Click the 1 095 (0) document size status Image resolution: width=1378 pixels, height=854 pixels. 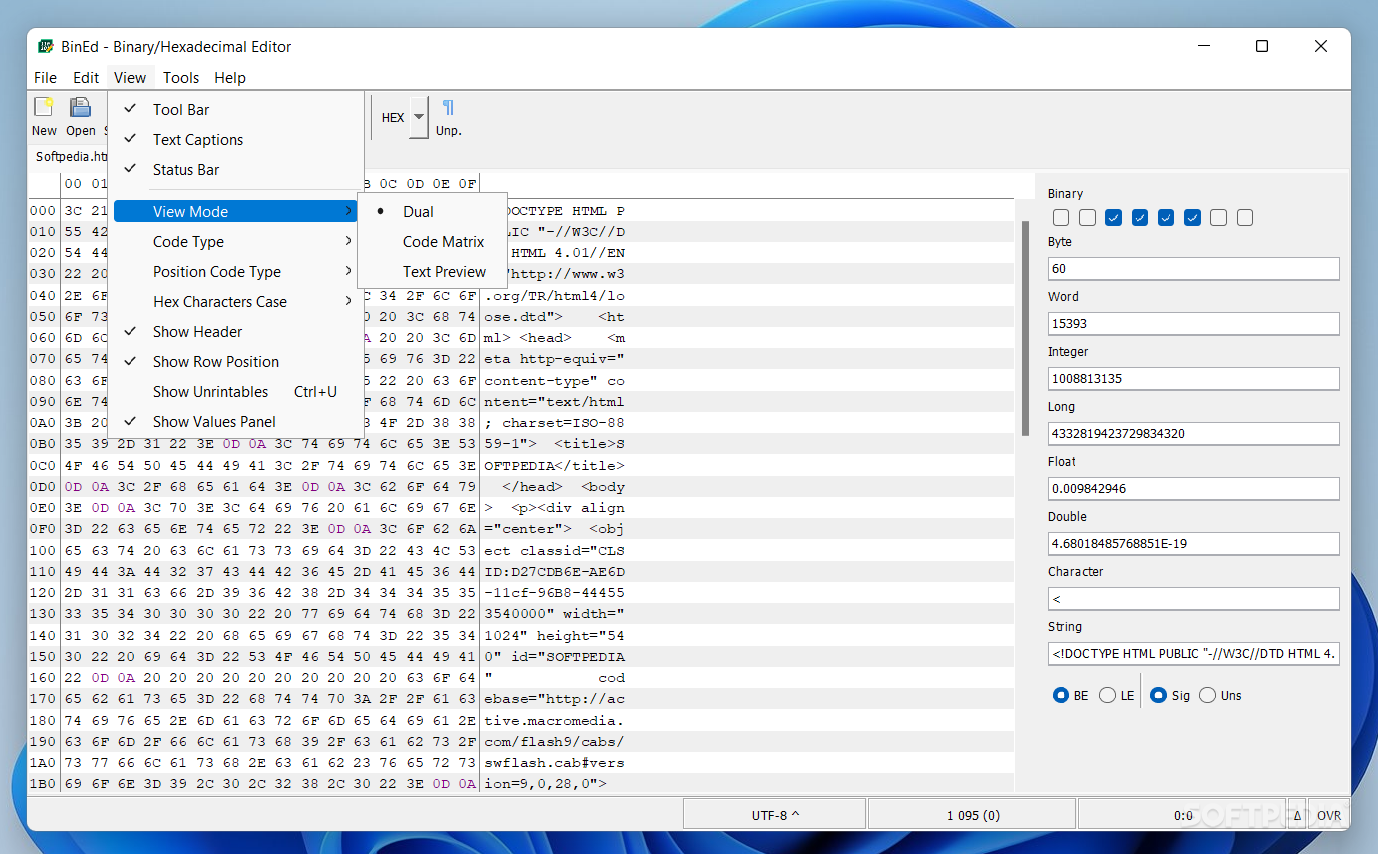click(973, 815)
